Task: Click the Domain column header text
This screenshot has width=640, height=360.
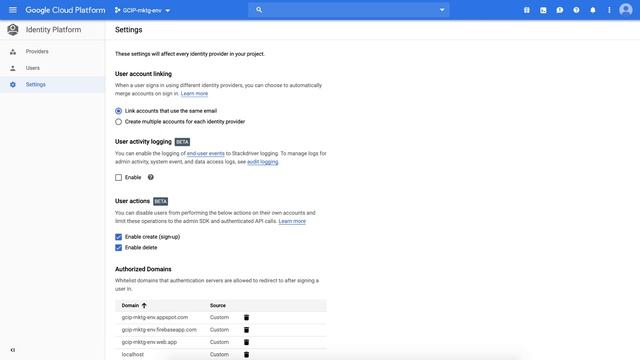Action: tap(130, 305)
